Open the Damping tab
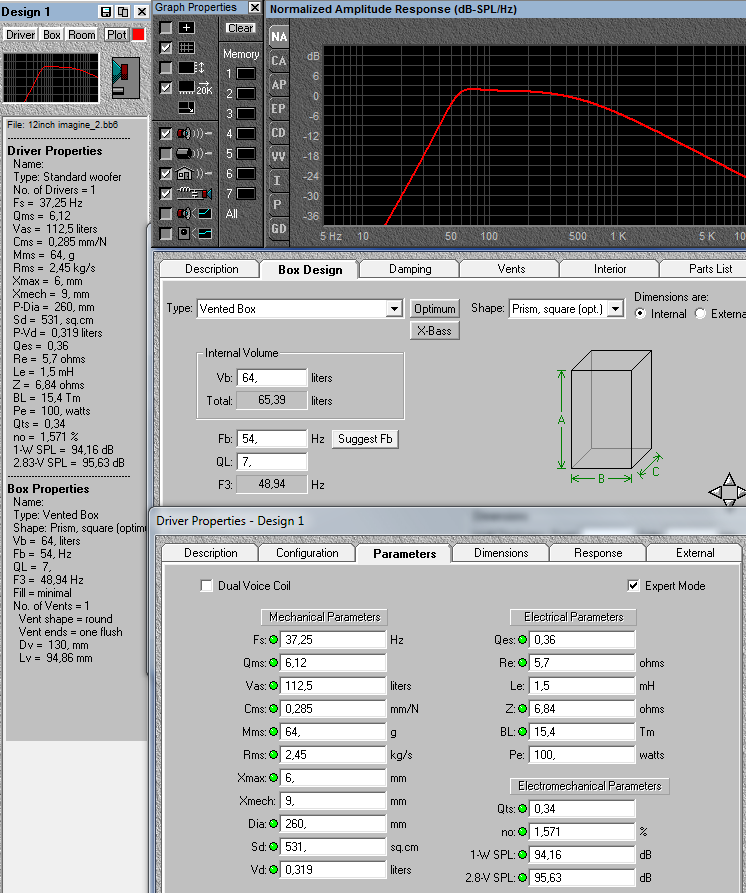 point(410,269)
